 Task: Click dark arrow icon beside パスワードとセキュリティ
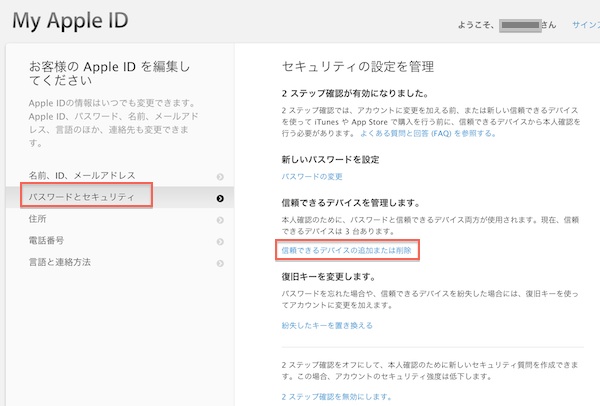220,198
